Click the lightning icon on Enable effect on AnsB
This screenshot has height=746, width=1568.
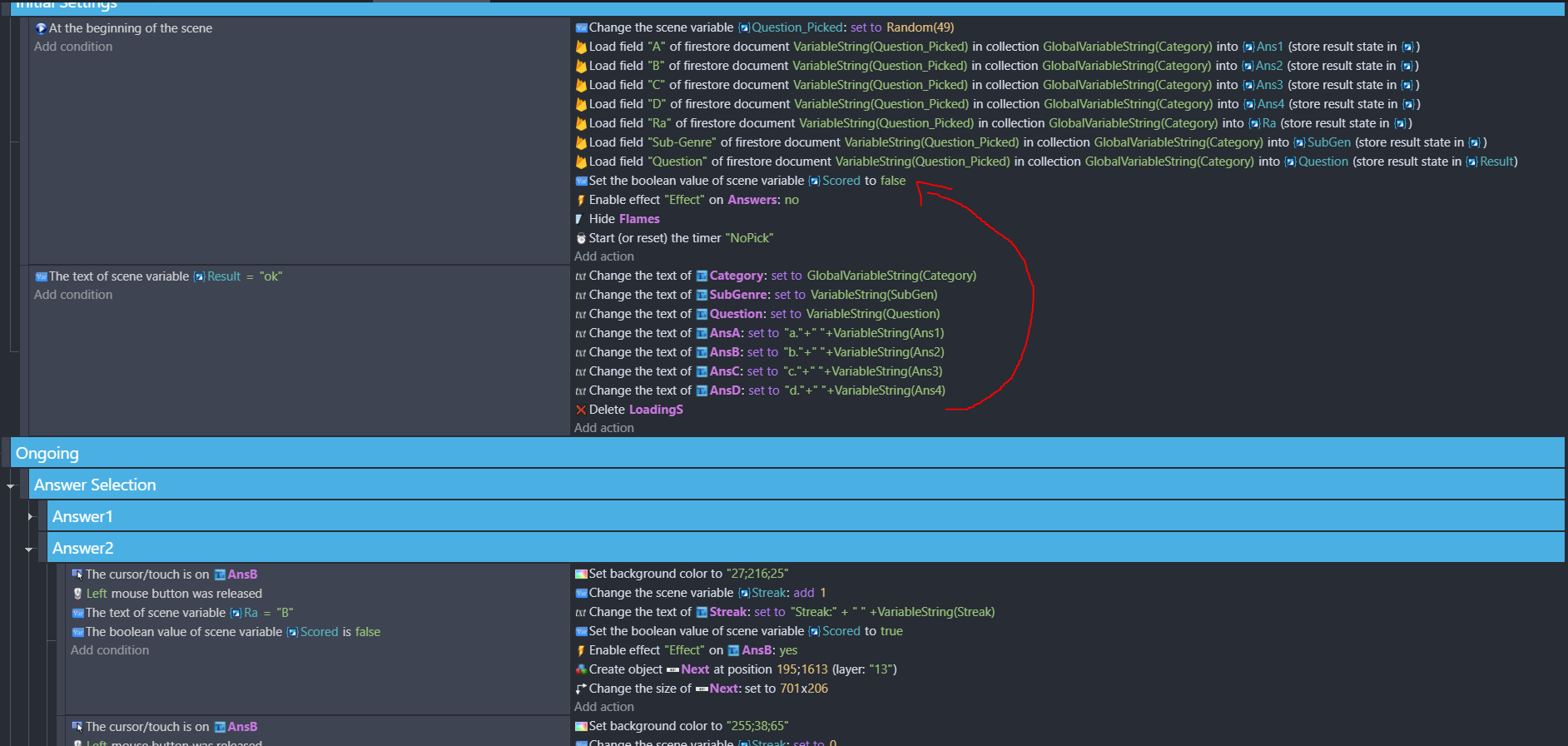click(581, 651)
